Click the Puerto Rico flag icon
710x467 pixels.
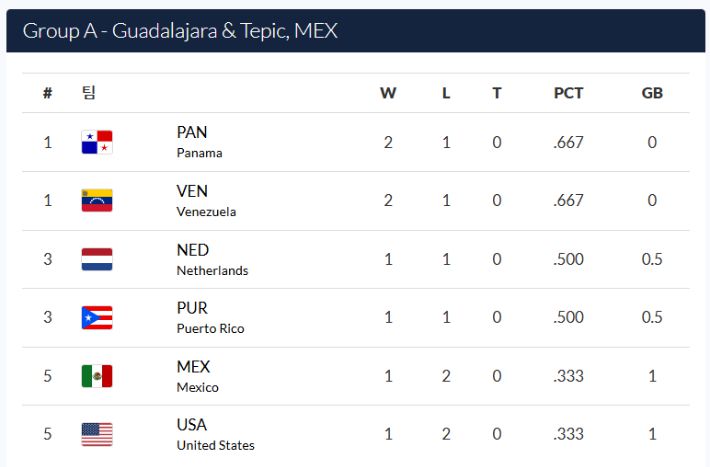pyautogui.click(x=97, y=318)
